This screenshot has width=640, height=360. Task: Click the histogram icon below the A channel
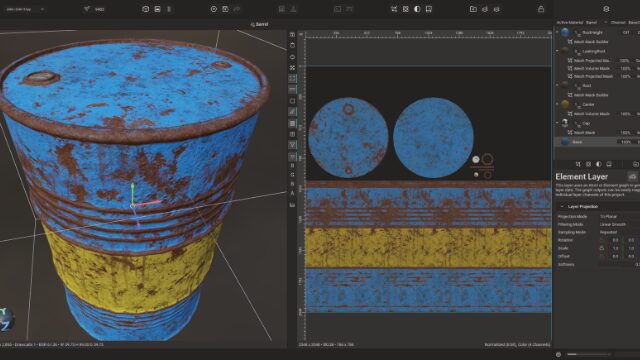coord(292,204)
